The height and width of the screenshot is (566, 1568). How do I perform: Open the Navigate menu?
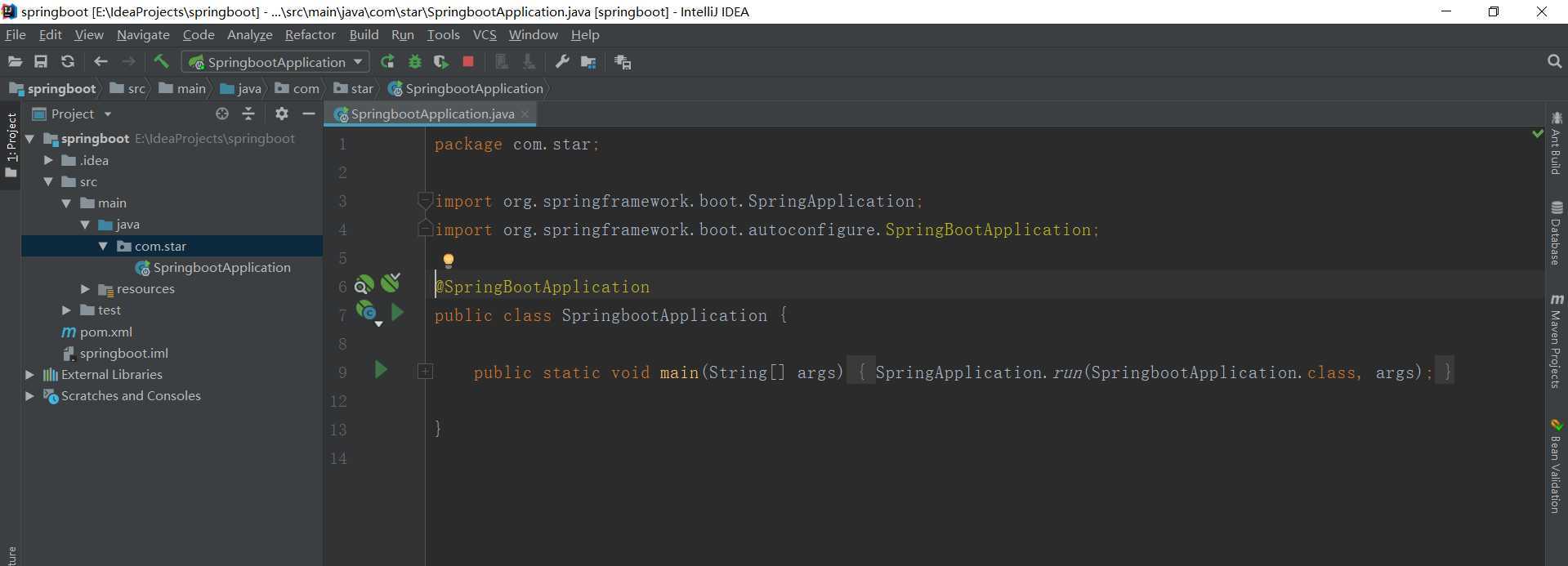[143, 34]
